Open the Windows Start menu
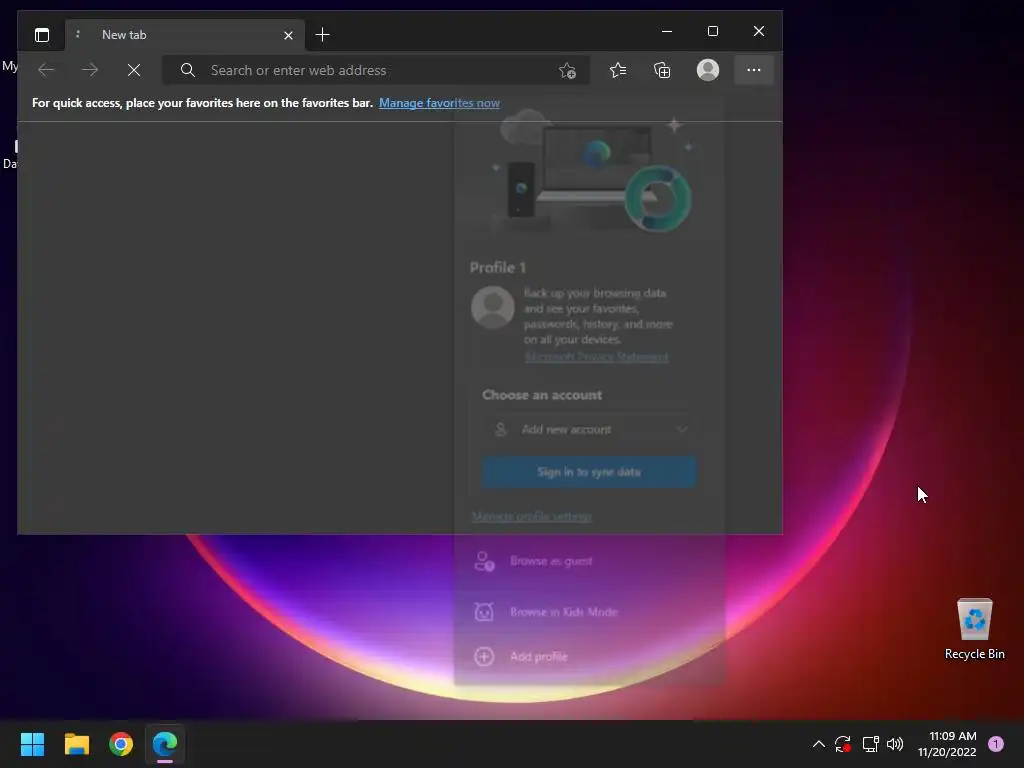 coord(32,744)
